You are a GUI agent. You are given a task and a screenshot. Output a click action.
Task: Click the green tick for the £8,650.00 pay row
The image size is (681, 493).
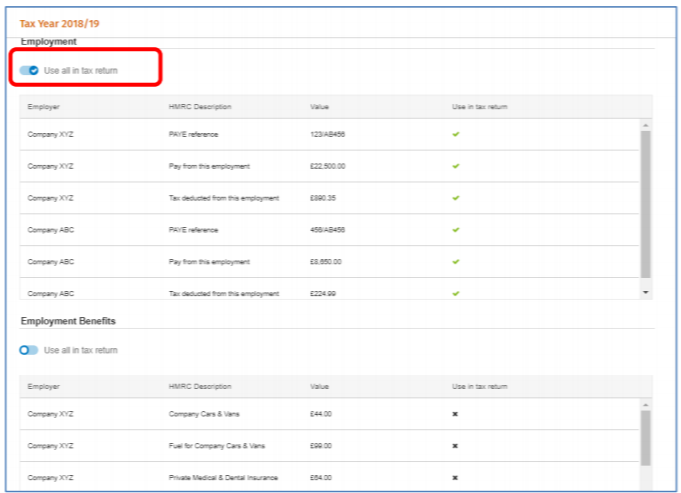point(456,261)
